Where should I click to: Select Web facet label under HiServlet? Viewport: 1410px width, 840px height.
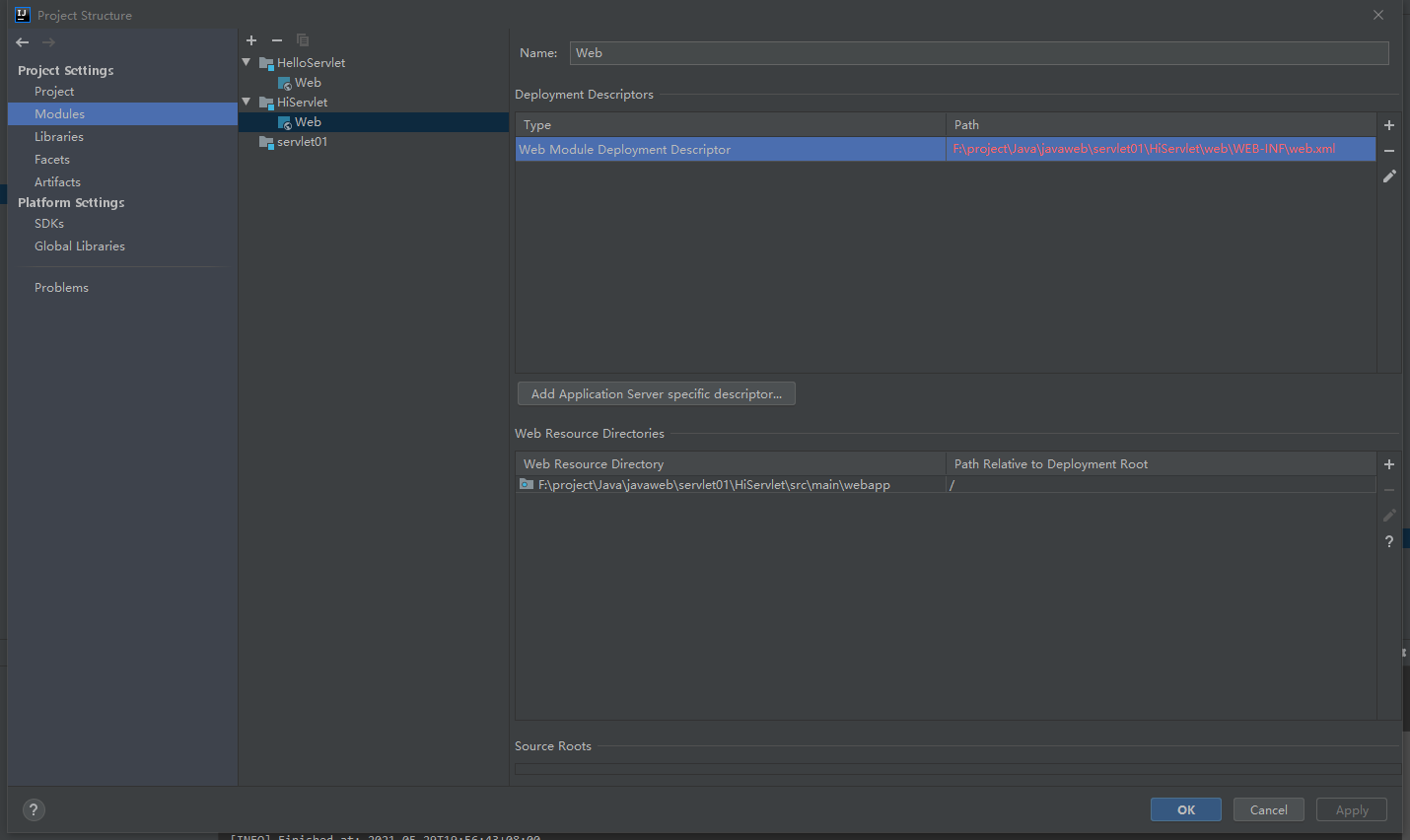tap(308, 122)
